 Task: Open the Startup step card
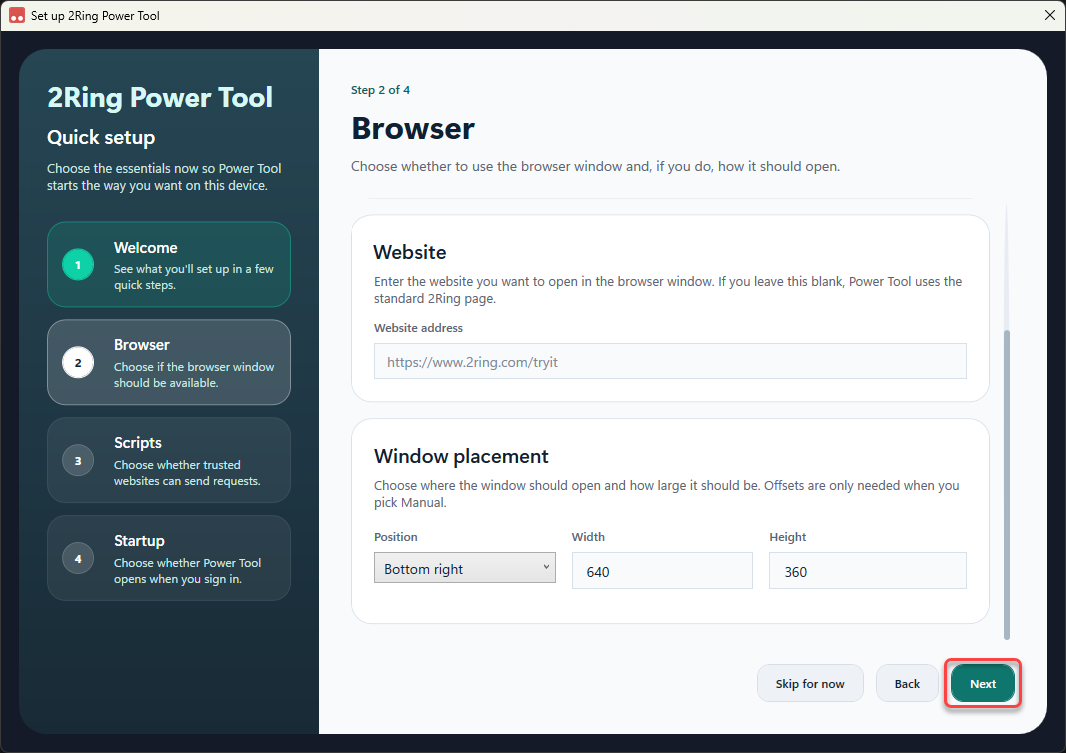169,558
